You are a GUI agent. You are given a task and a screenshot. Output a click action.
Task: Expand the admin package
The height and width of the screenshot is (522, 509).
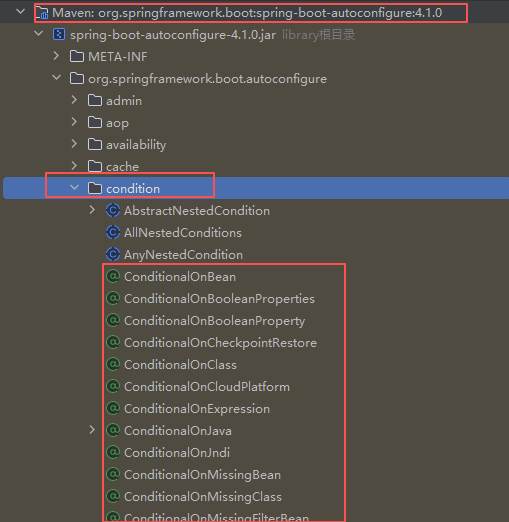tap(74, 100)
